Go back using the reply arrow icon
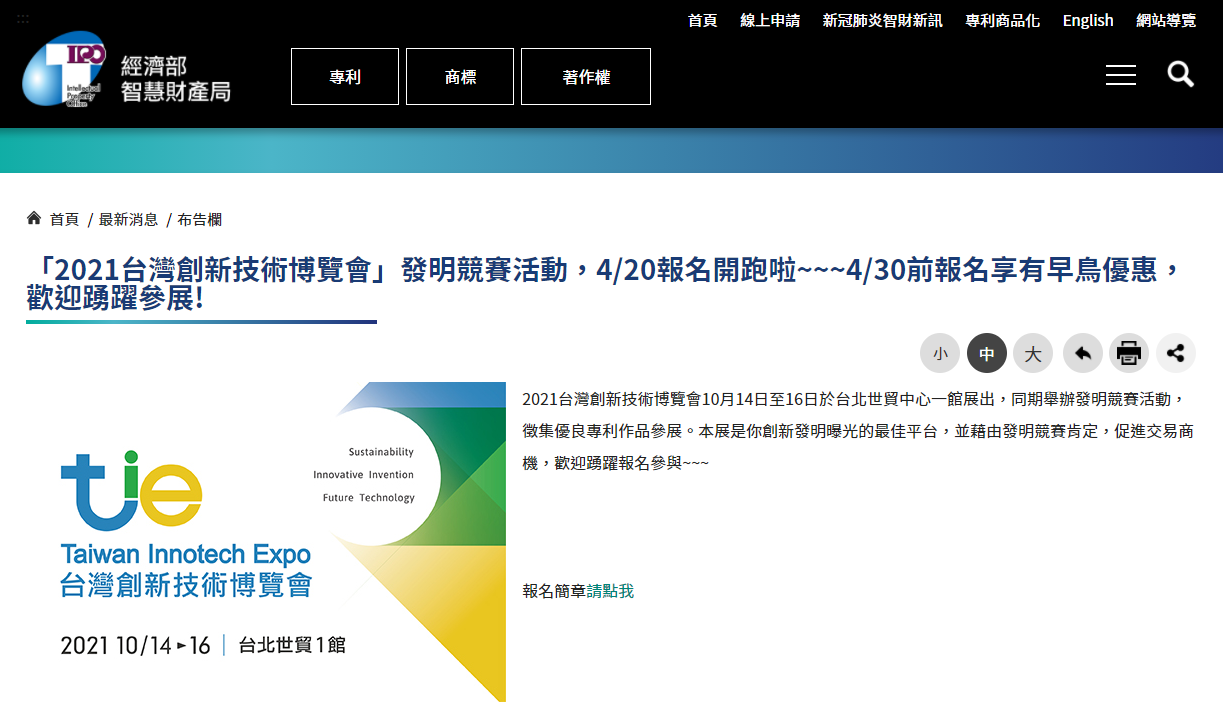 coord(1083,353)
